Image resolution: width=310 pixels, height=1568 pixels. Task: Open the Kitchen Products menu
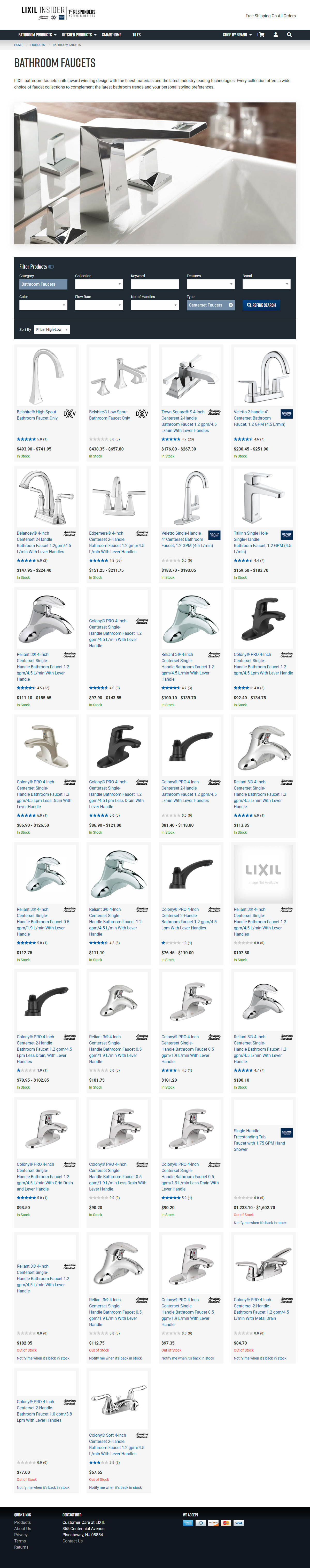click(79, 35)
